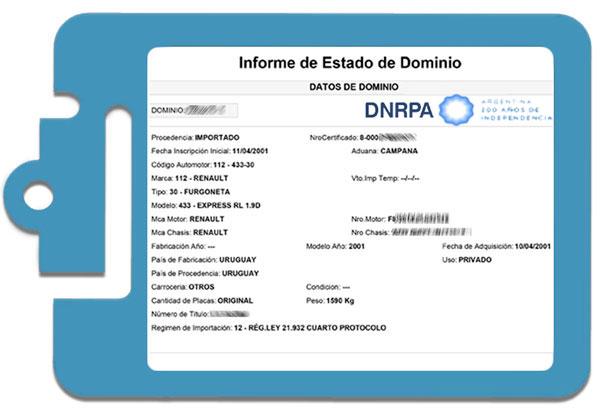
Task: Click the 'NroCertificado' value
Action: [x=388, y=137]
